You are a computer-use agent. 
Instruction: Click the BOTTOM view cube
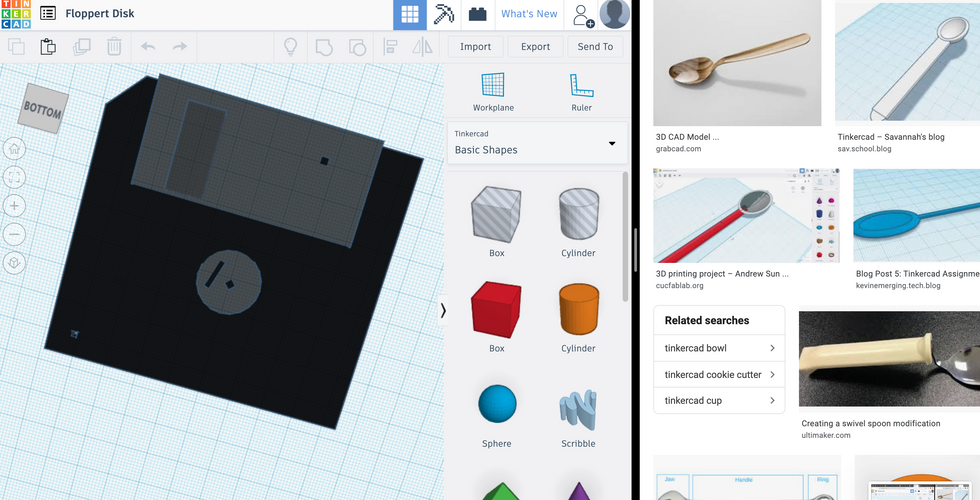tap(42, 109)
